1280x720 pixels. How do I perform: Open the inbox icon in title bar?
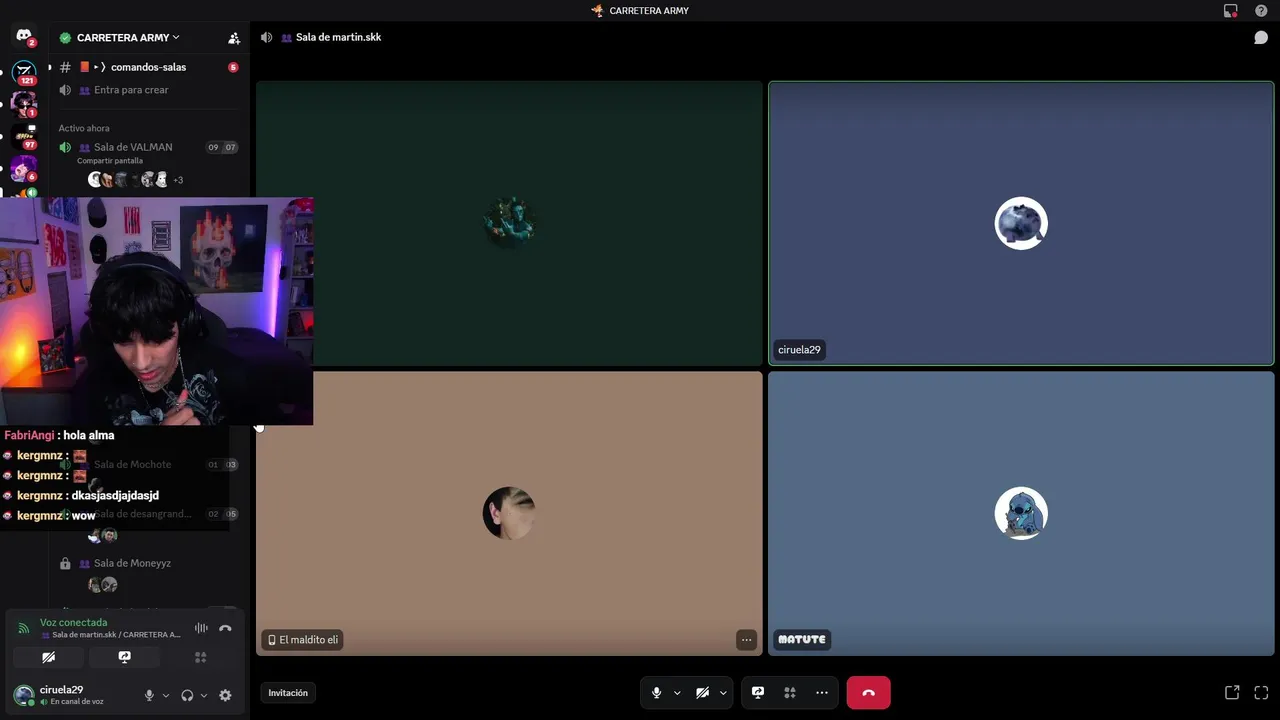pyautogui.click(x=1231, y=11)
